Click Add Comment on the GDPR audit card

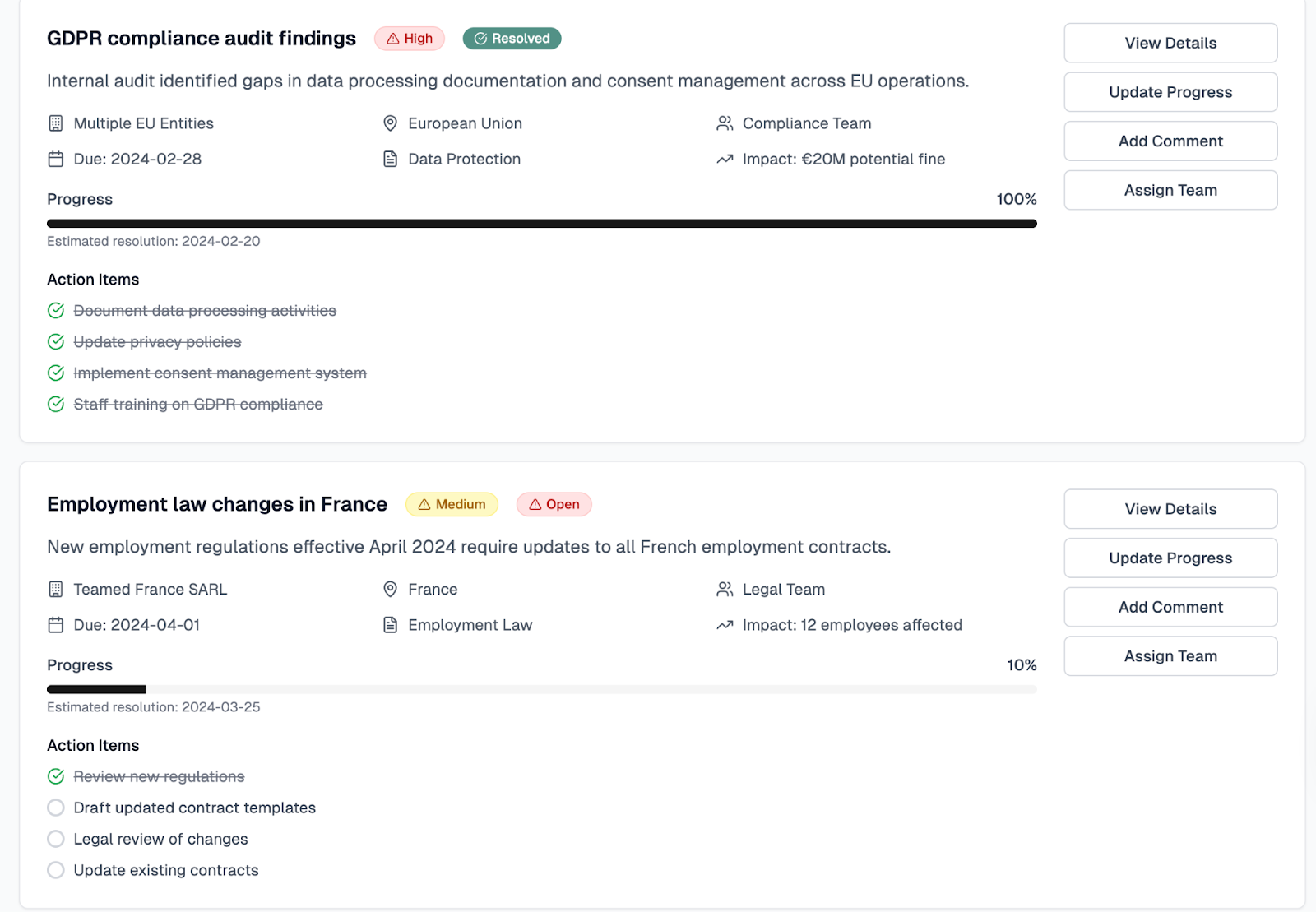[1170, 141]
